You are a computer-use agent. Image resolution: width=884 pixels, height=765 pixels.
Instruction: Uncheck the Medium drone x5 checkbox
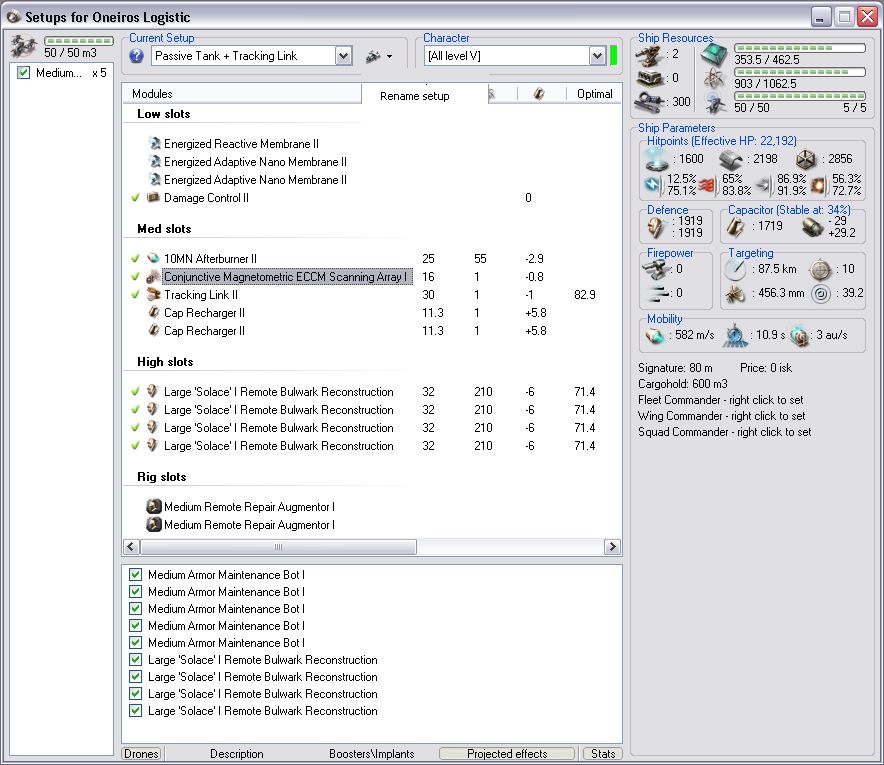click(x=24, y=73)
